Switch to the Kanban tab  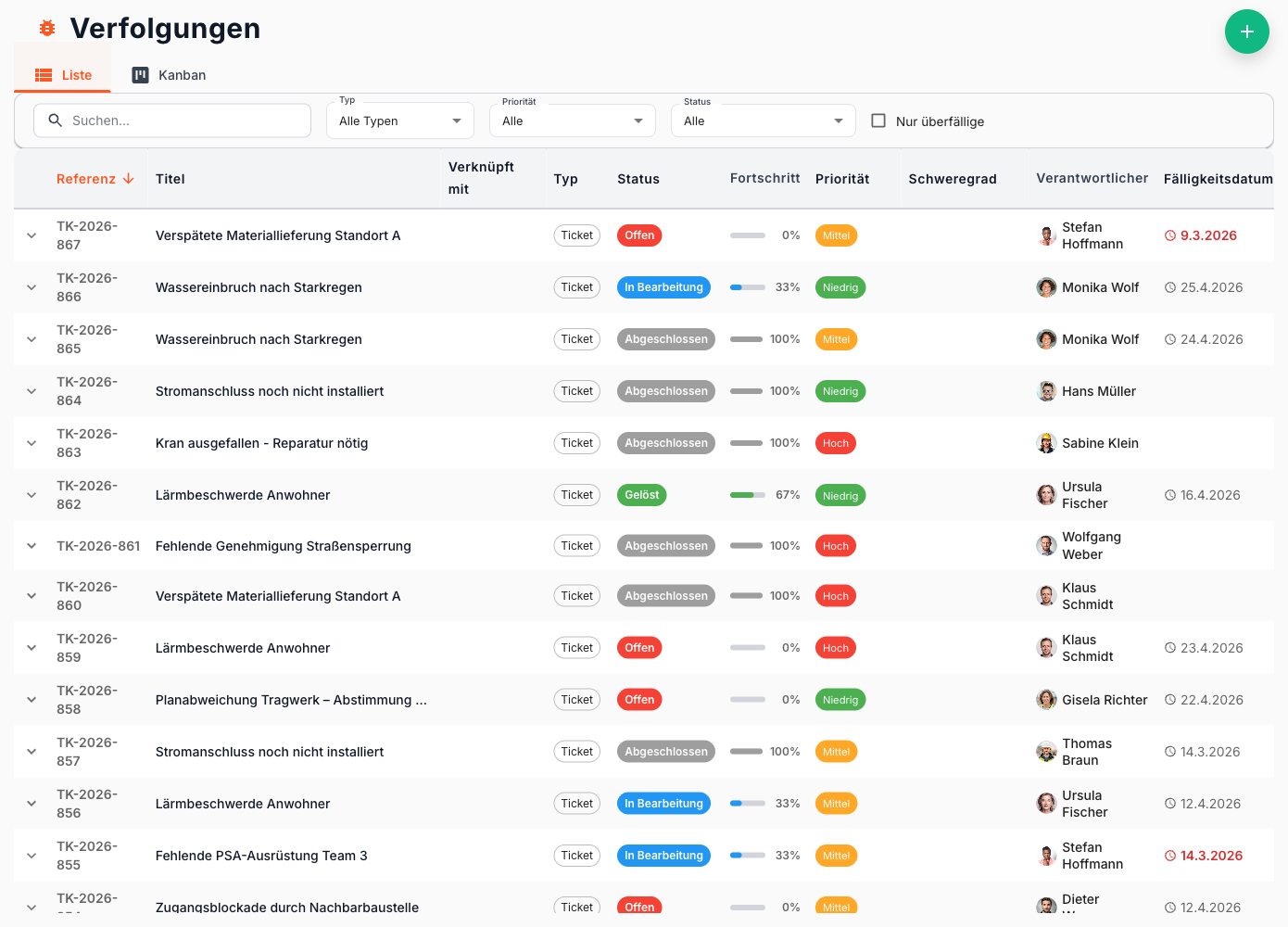pos(169,75)
